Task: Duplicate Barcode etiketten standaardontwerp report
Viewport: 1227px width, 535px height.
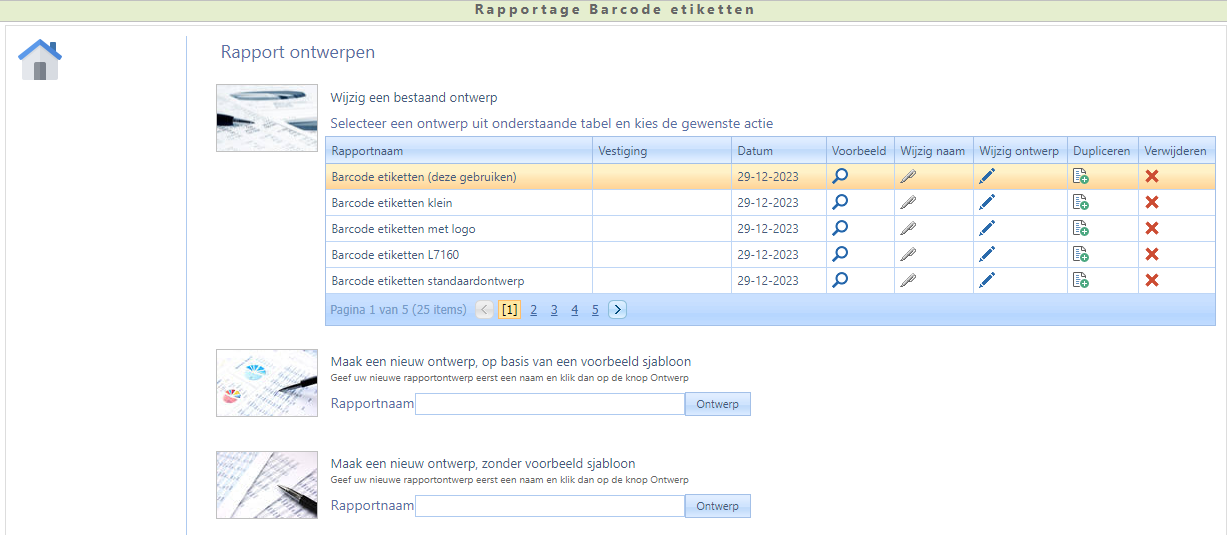Action: [1080, 280]
